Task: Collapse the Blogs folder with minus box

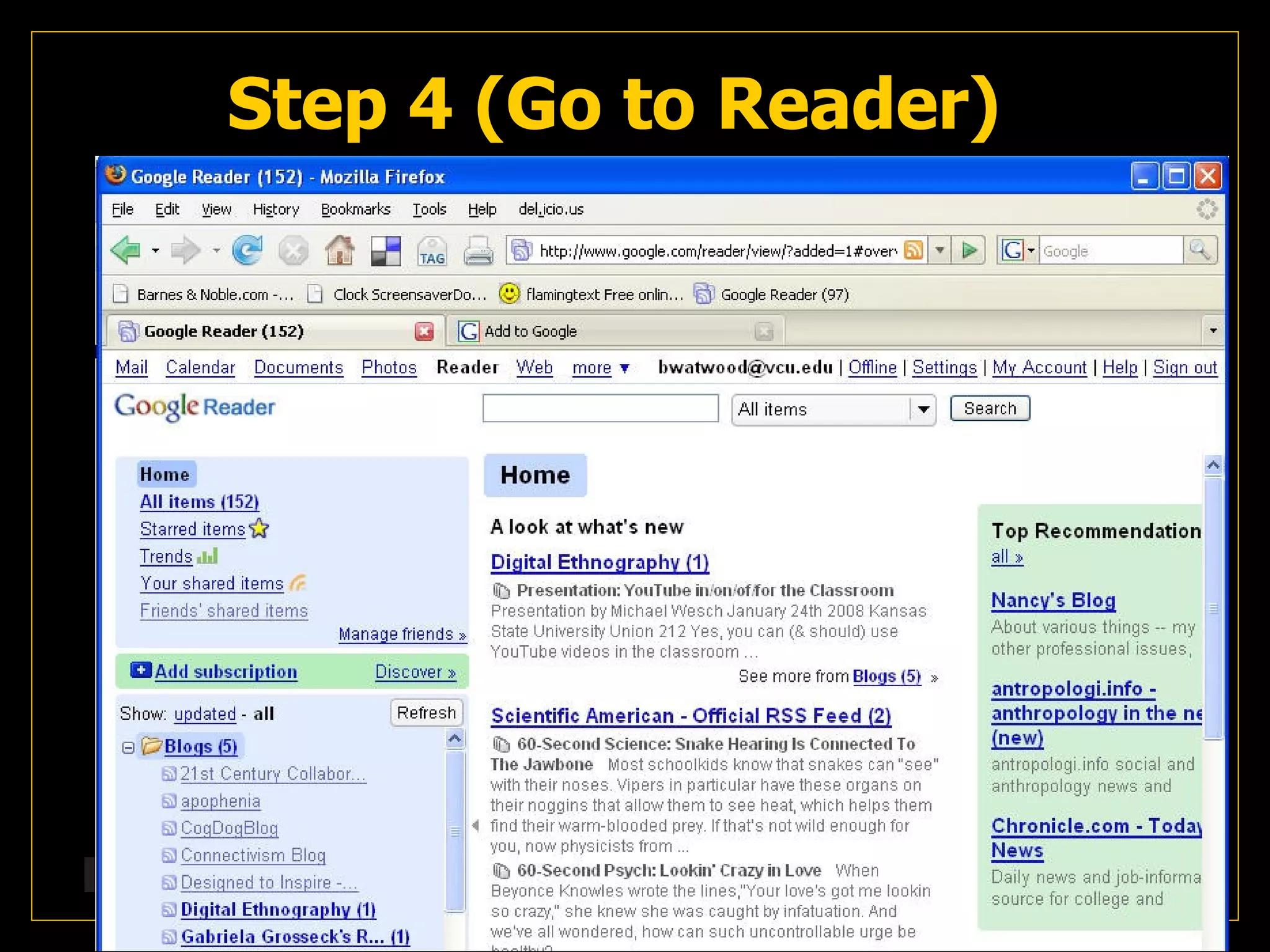Action: pos(128,747)
